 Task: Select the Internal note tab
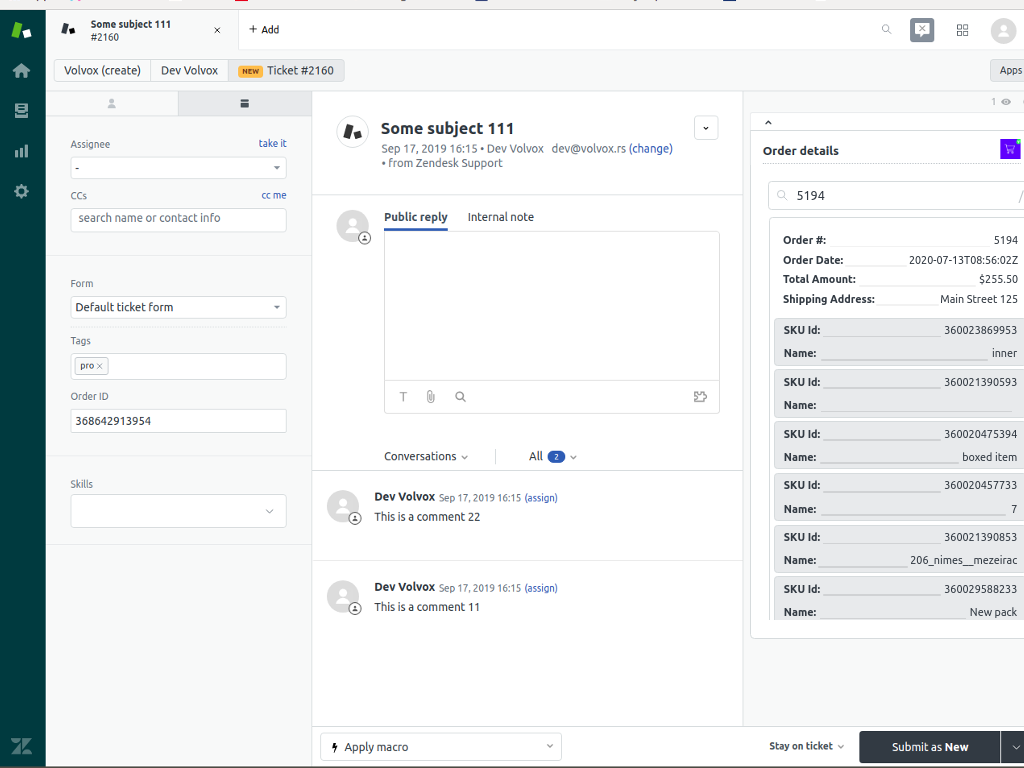coord(500,217)
